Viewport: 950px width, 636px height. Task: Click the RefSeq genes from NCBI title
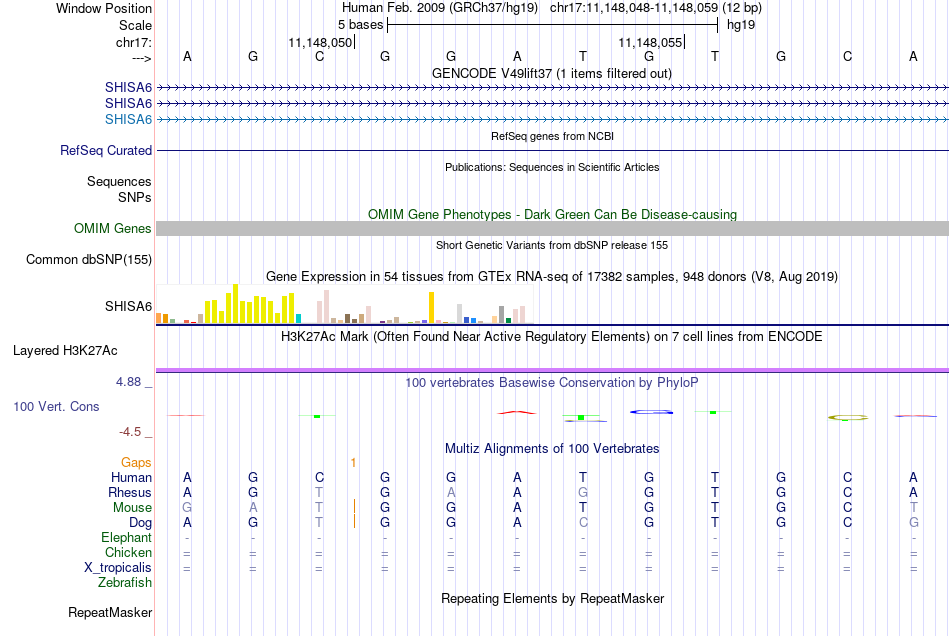(x=552, y=136)
